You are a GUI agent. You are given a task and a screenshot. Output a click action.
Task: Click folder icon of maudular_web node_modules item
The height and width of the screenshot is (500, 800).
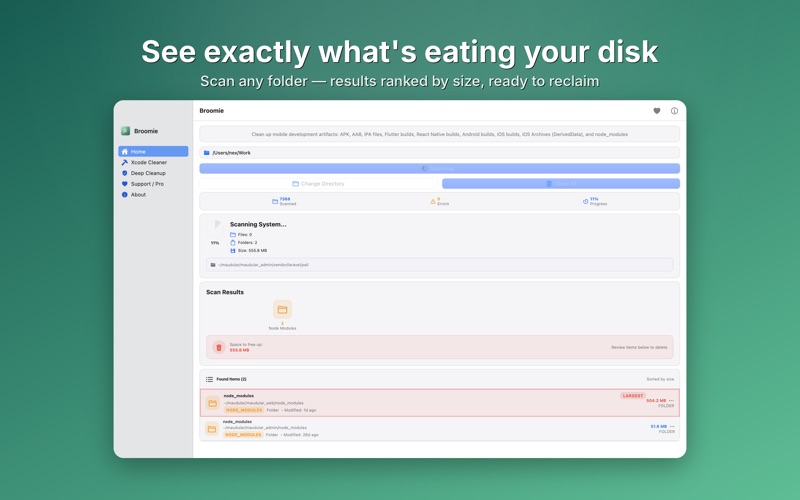click(x=213, y=403)
